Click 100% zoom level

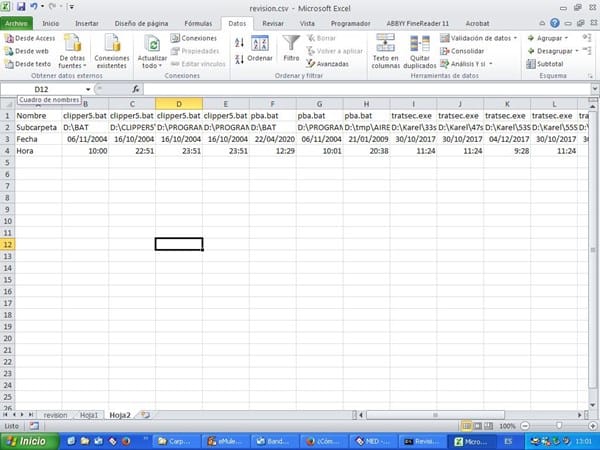coord(507,426)
